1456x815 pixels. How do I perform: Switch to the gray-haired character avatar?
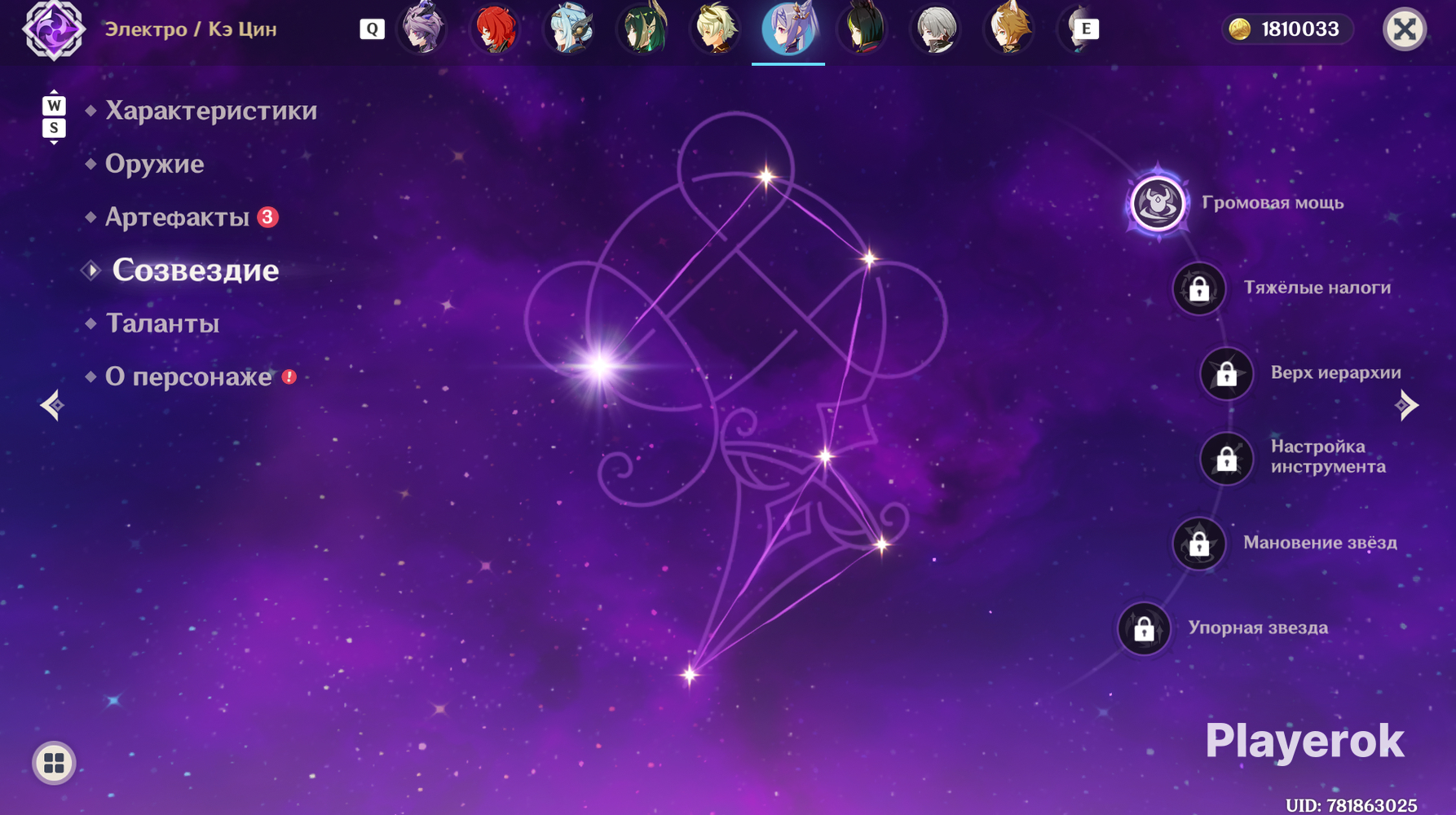(x=936, y=29)
